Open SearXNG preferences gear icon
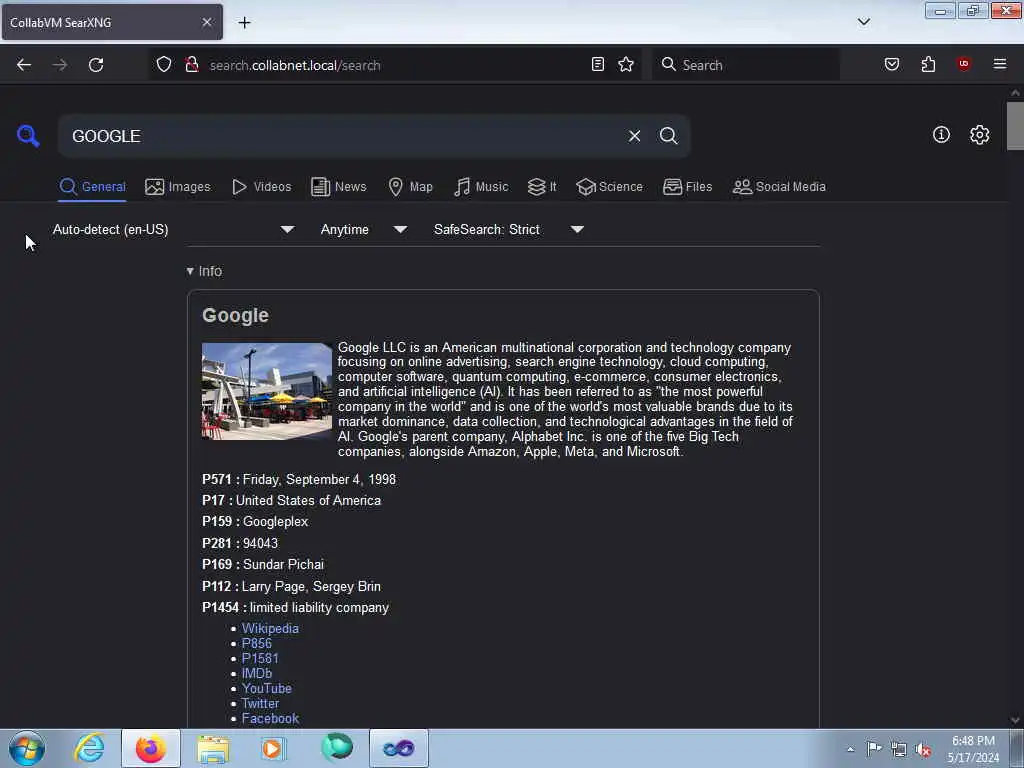Screen dimensions: 1024x768 [x=980, y=135]
